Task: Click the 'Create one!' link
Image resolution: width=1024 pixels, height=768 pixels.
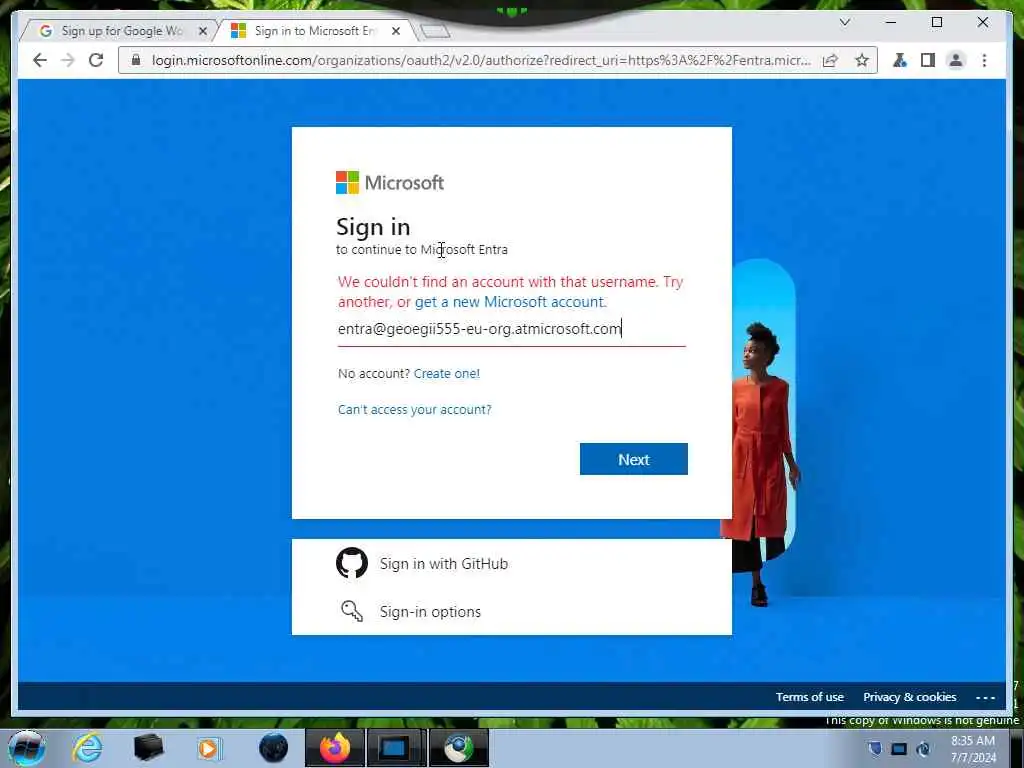Action: tap(447, 374)
